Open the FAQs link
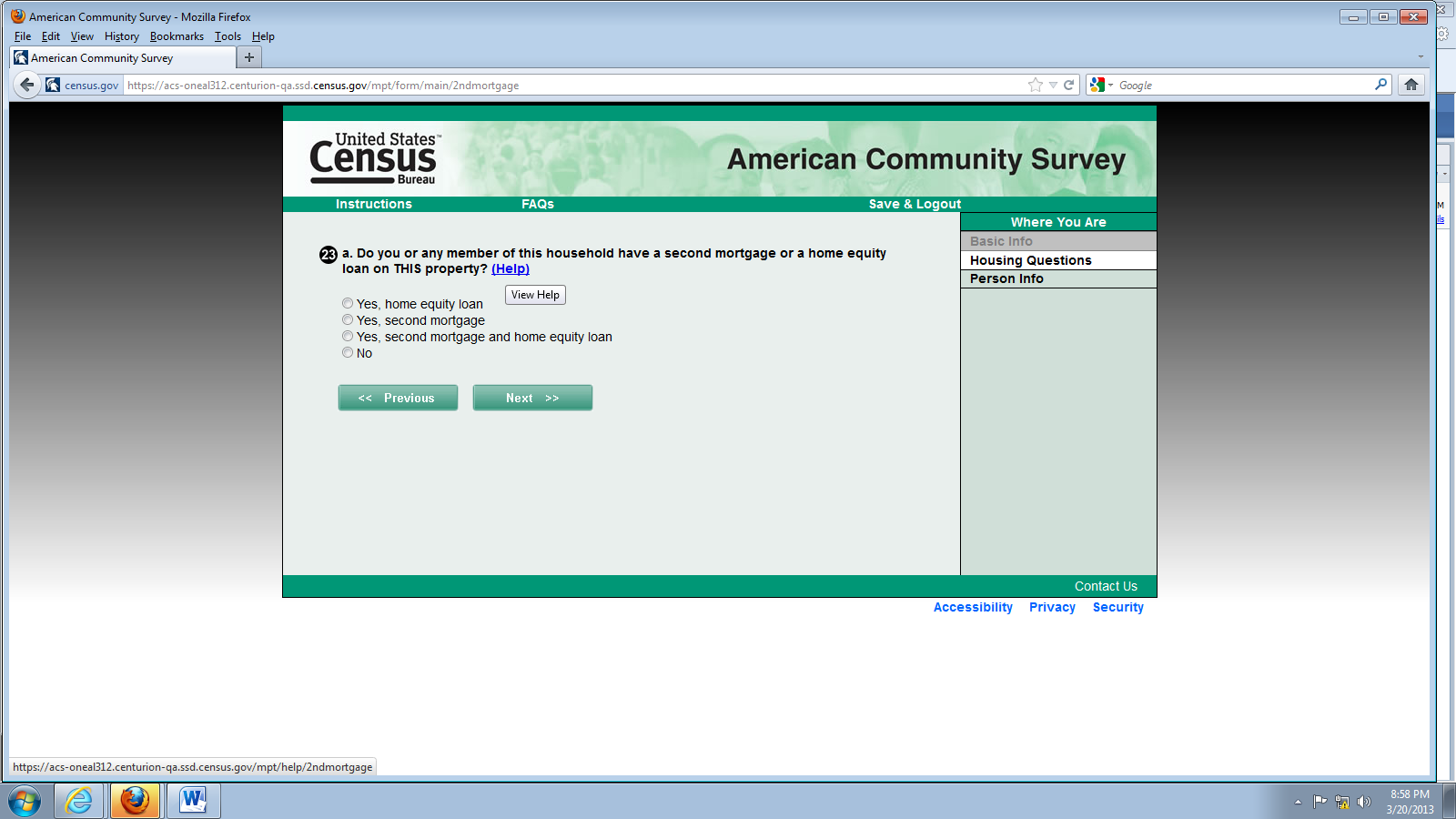The image size is (1456, 819). pos(538,204)
